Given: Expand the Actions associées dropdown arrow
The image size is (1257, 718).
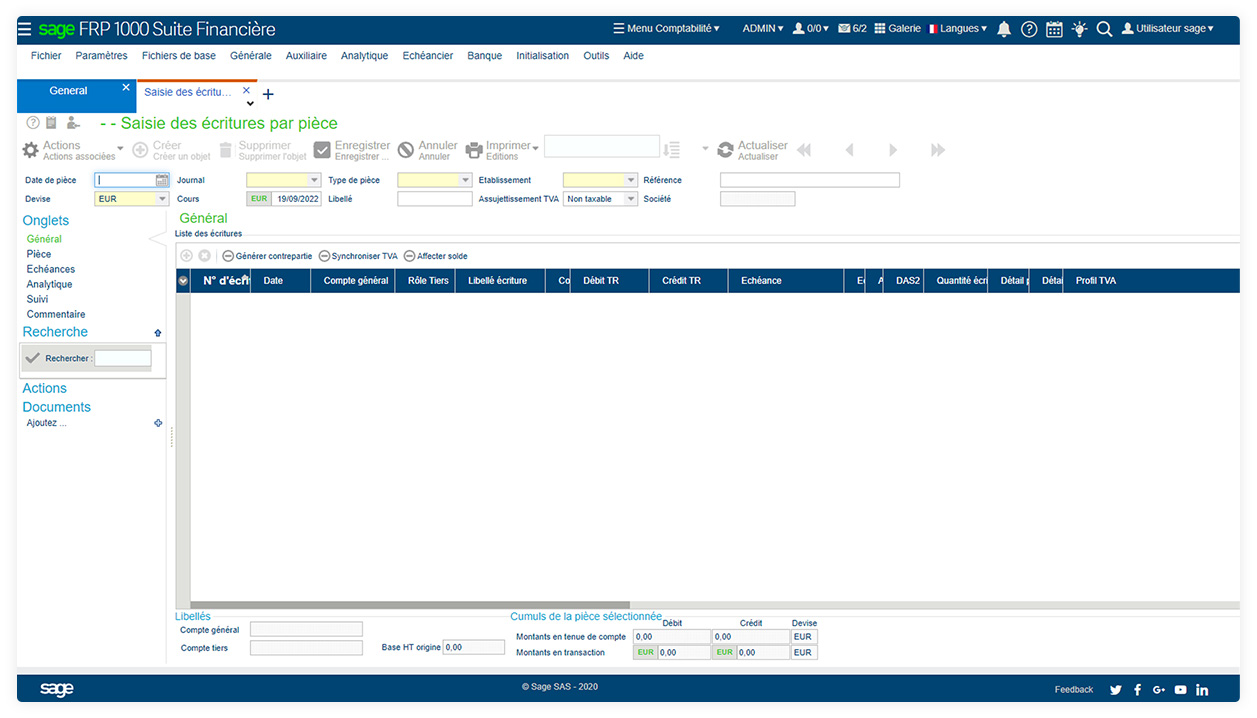Looking at the screenshot, I should click(121, 150).
